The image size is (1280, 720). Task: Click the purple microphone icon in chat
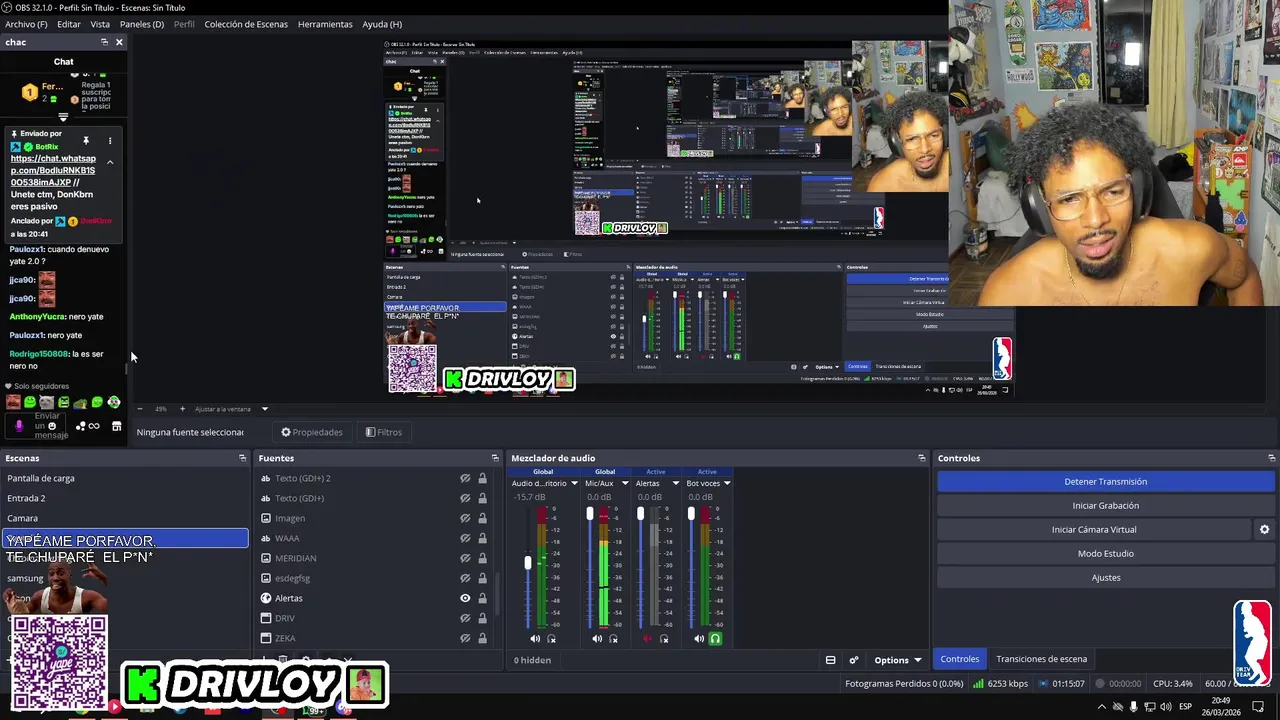tap(19, 426)
